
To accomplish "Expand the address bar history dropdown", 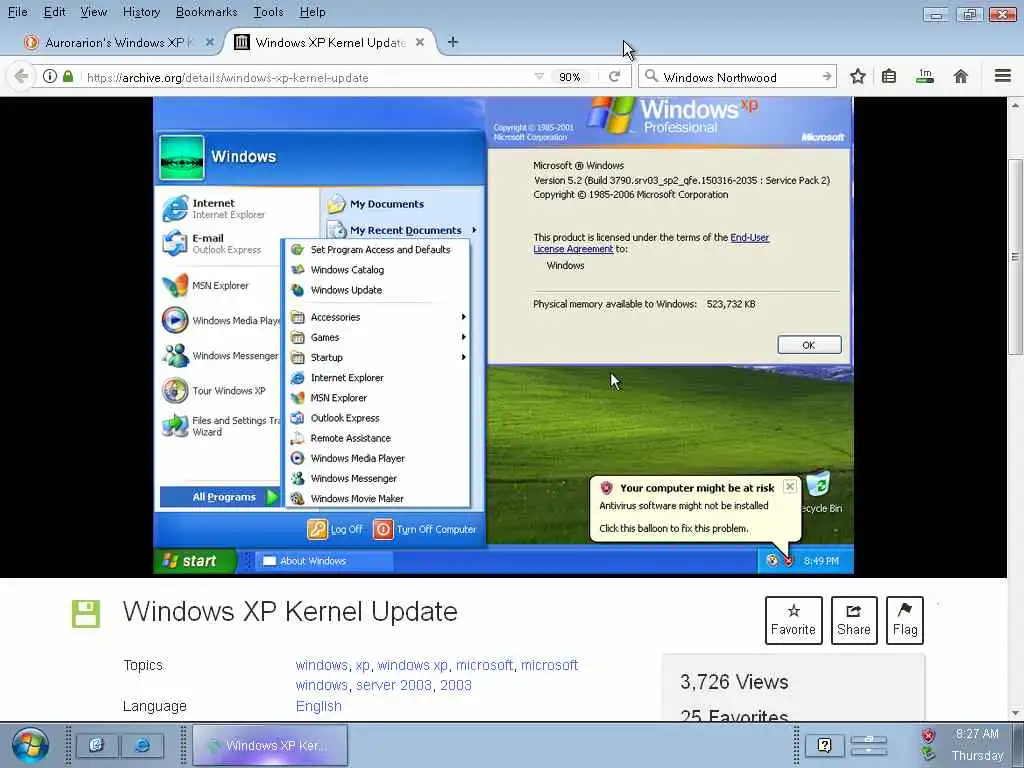I will 539,77.
